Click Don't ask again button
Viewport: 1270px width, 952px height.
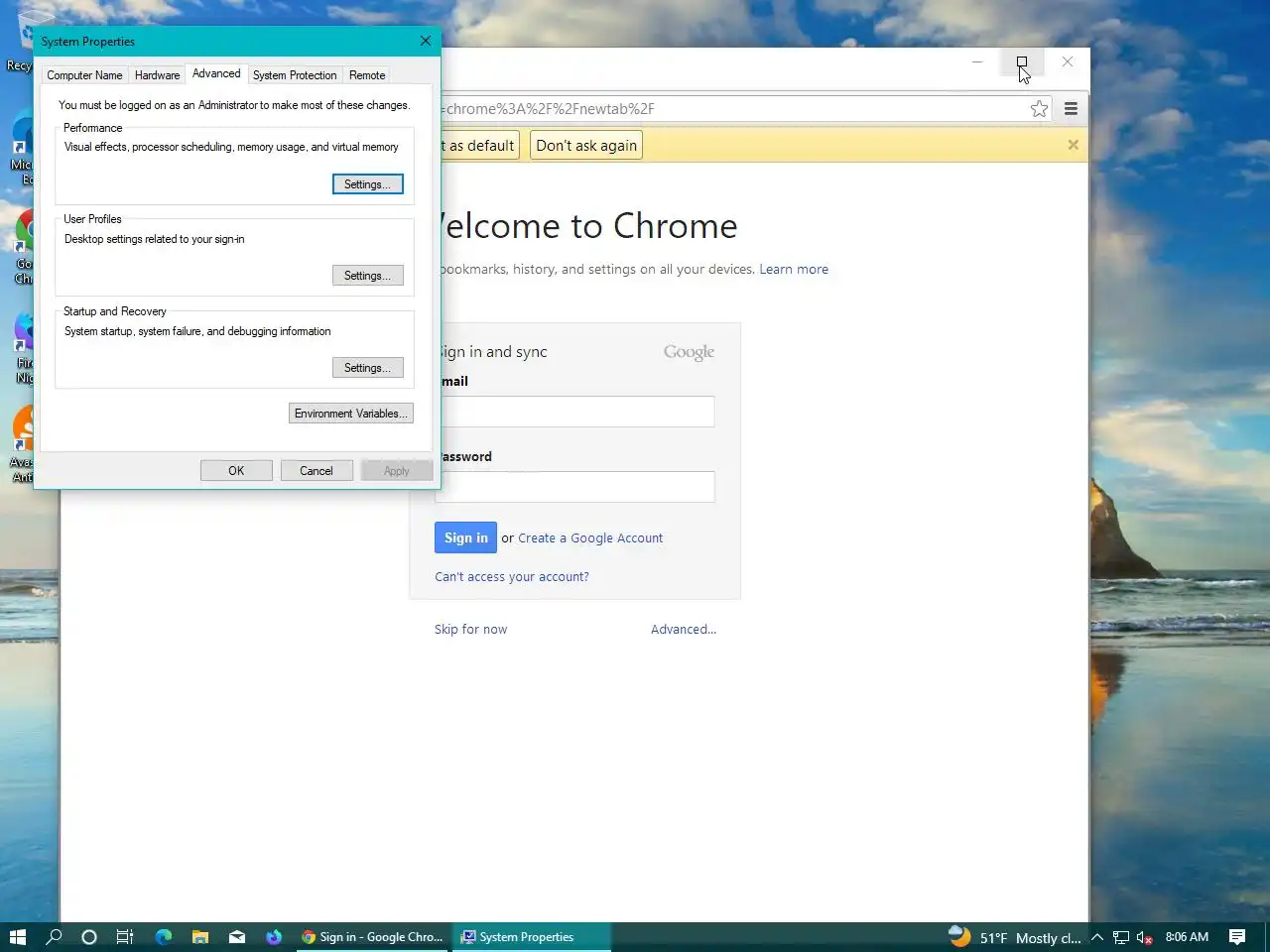coord(586,146)
